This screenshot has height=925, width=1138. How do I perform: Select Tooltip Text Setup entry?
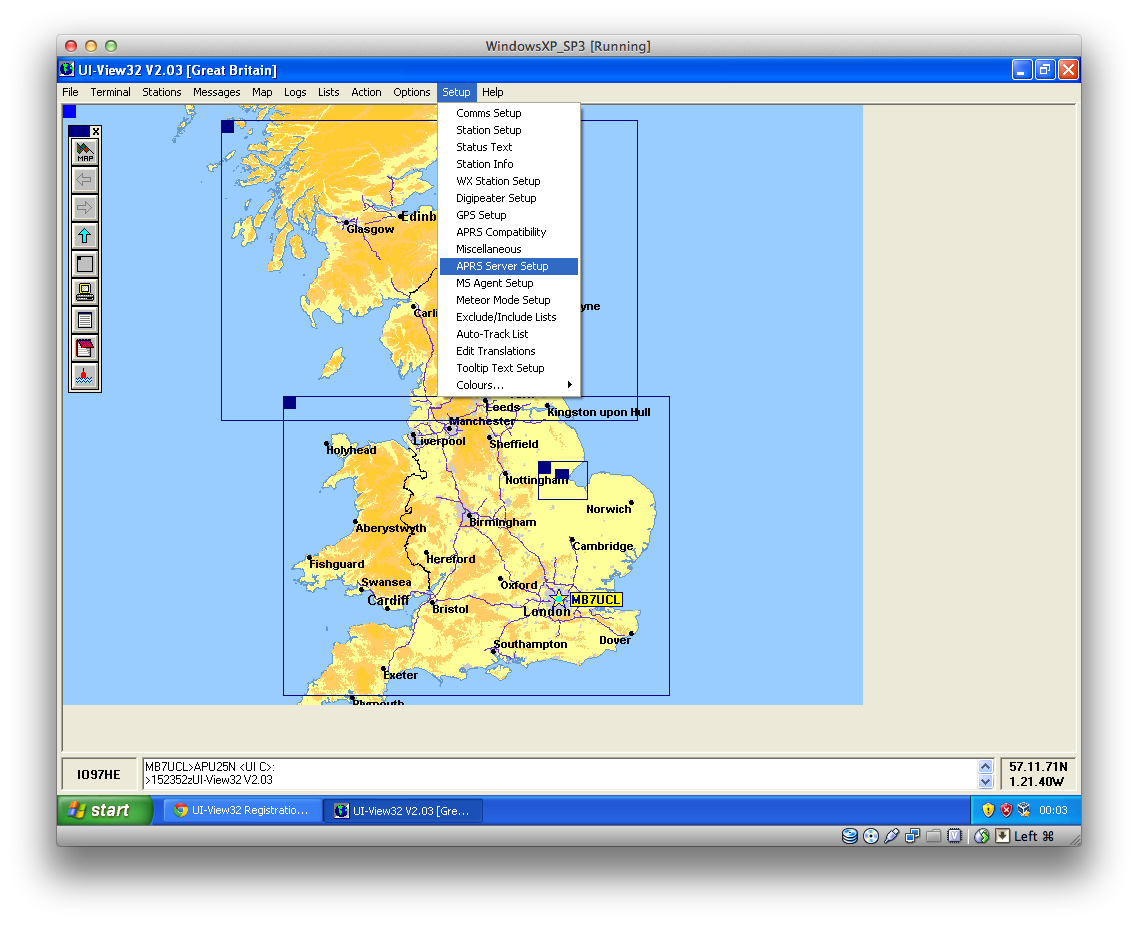click(x=509, y=369)
